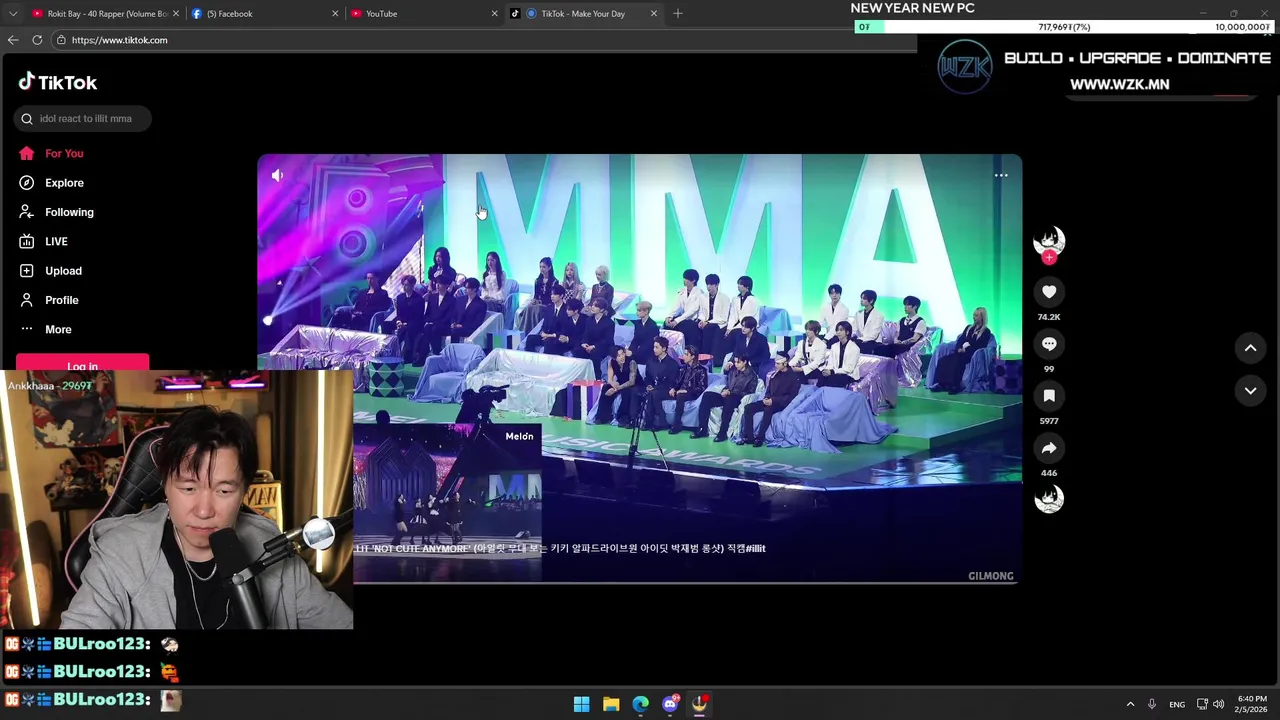The image size is (1280, 720).
Task: Open the video comments
Action: [1049, 343]
